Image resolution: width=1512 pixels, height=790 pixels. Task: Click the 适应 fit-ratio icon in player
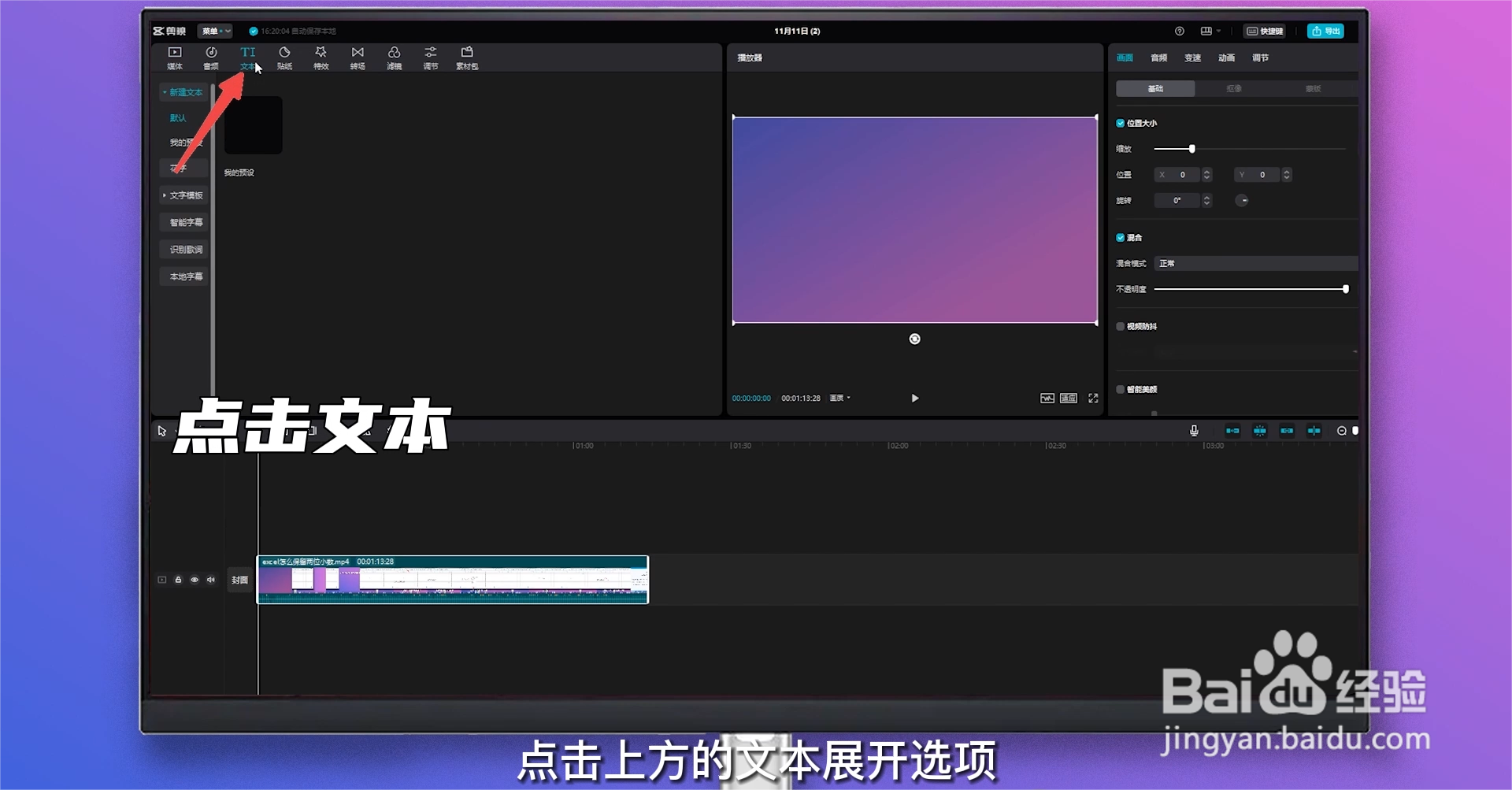pyautogui.click(x=1069, y=399)
